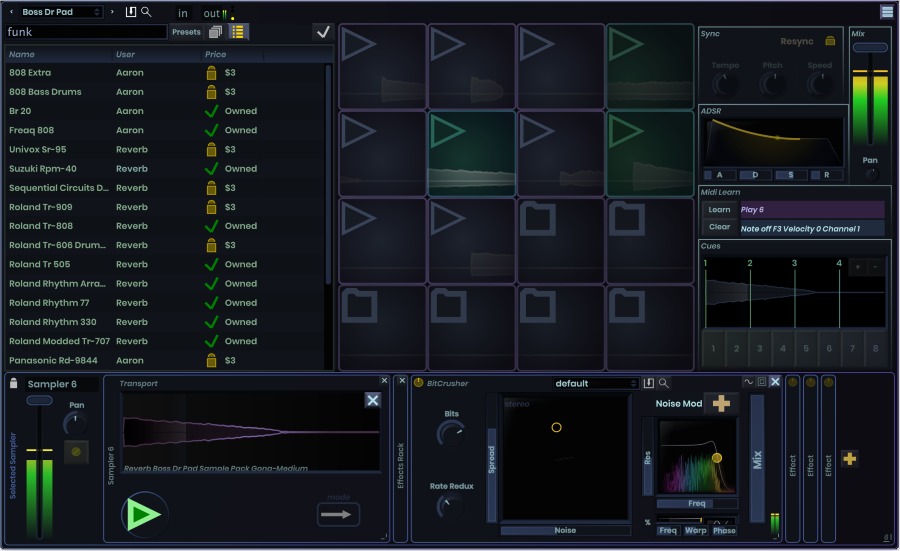Image resolution: width=900 pixels, height=551 pixels.
Task: Go to next preset with right arrow
Action: coord(112,12)
